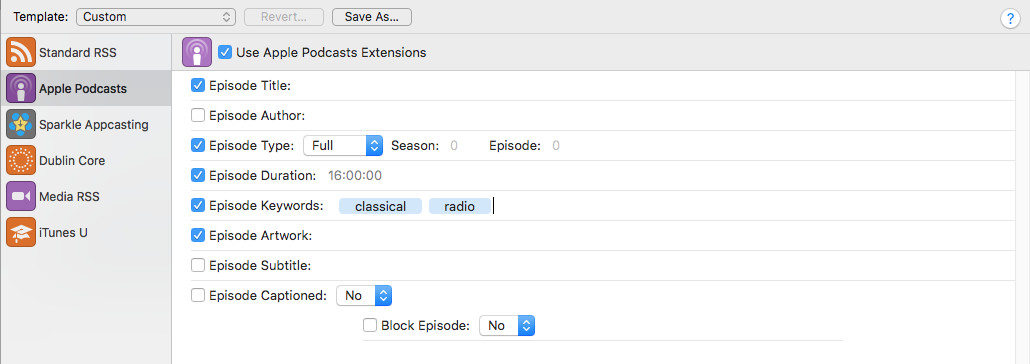This screenshot has width=1030, height=364.
Task: Open help with the question mark icon
Action: pyautogui.click(x=1010, y=19)
